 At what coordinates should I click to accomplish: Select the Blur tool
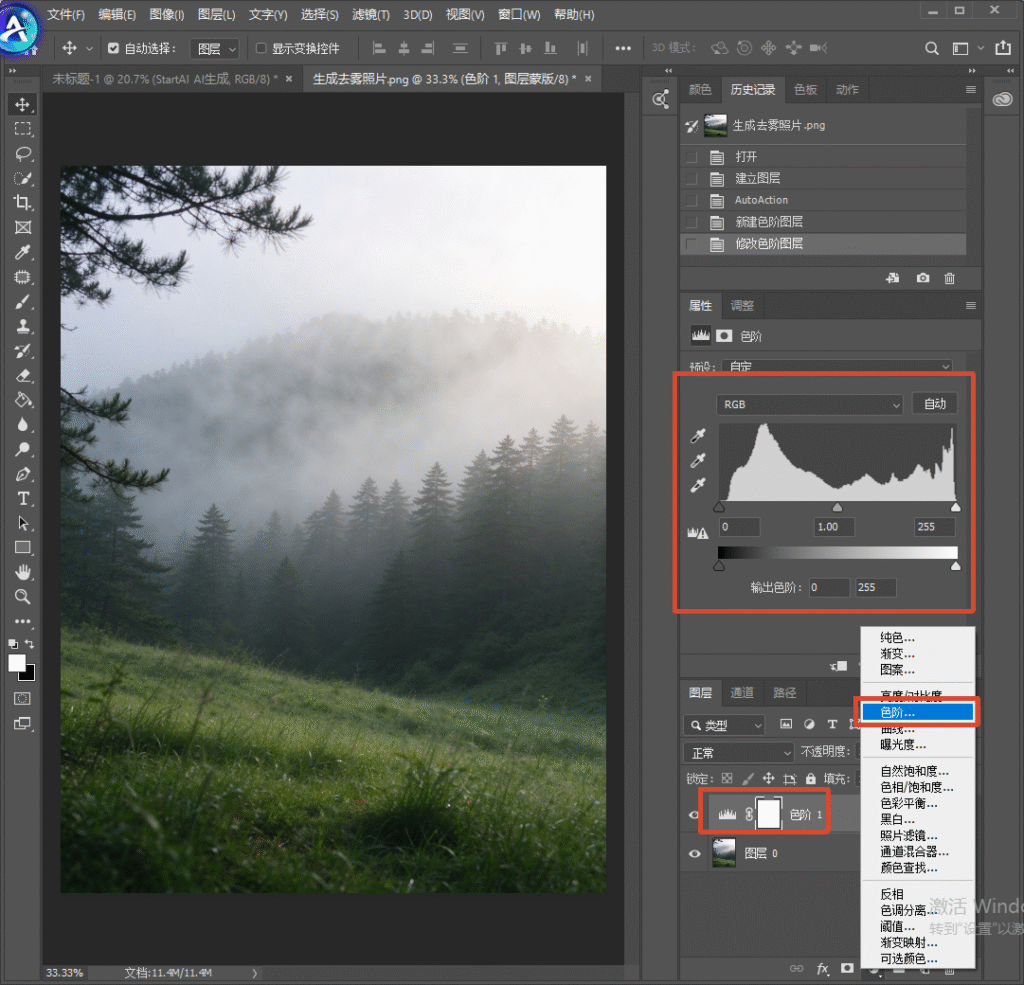23,425
